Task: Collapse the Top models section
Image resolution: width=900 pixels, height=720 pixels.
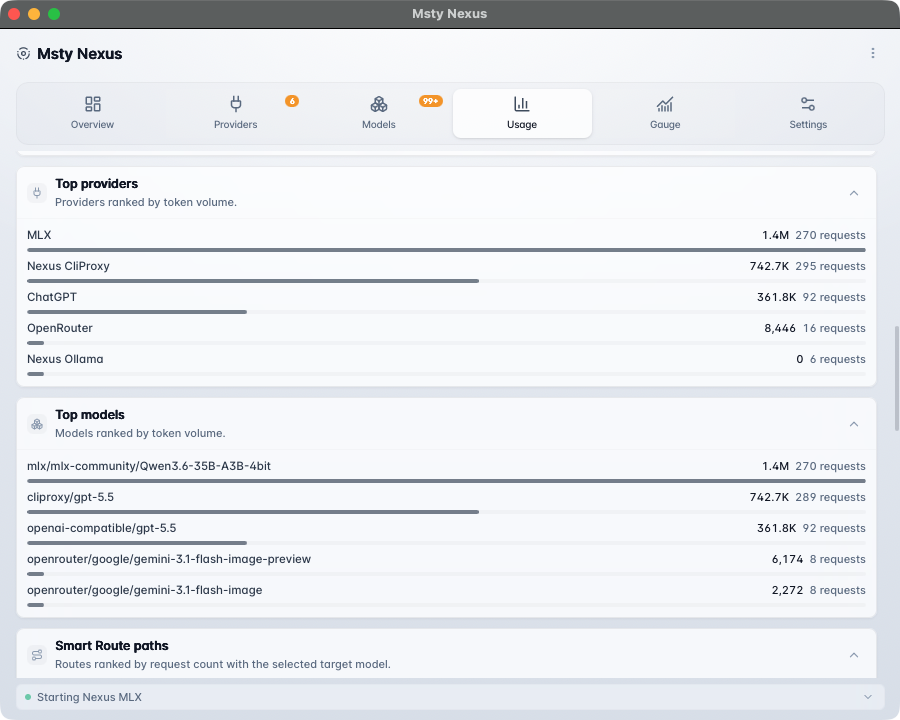Action: pos(854,424)
